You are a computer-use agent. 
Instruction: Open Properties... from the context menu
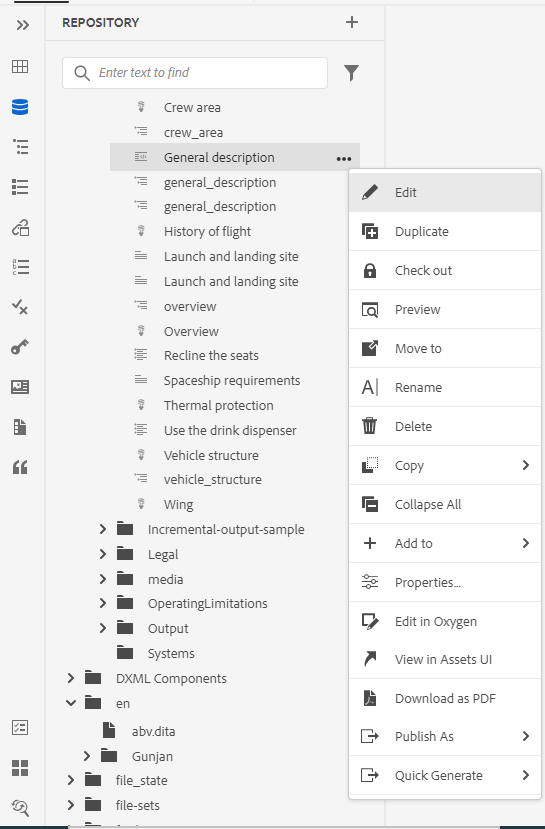click(x=445, y=583)
